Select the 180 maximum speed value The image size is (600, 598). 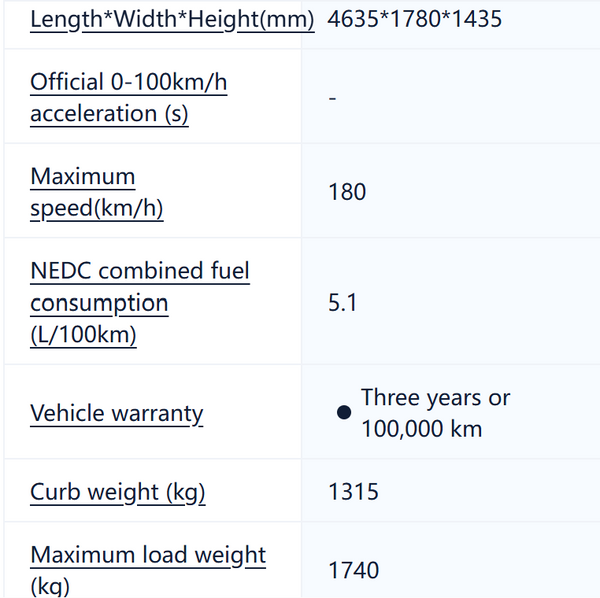coord(347,192)
